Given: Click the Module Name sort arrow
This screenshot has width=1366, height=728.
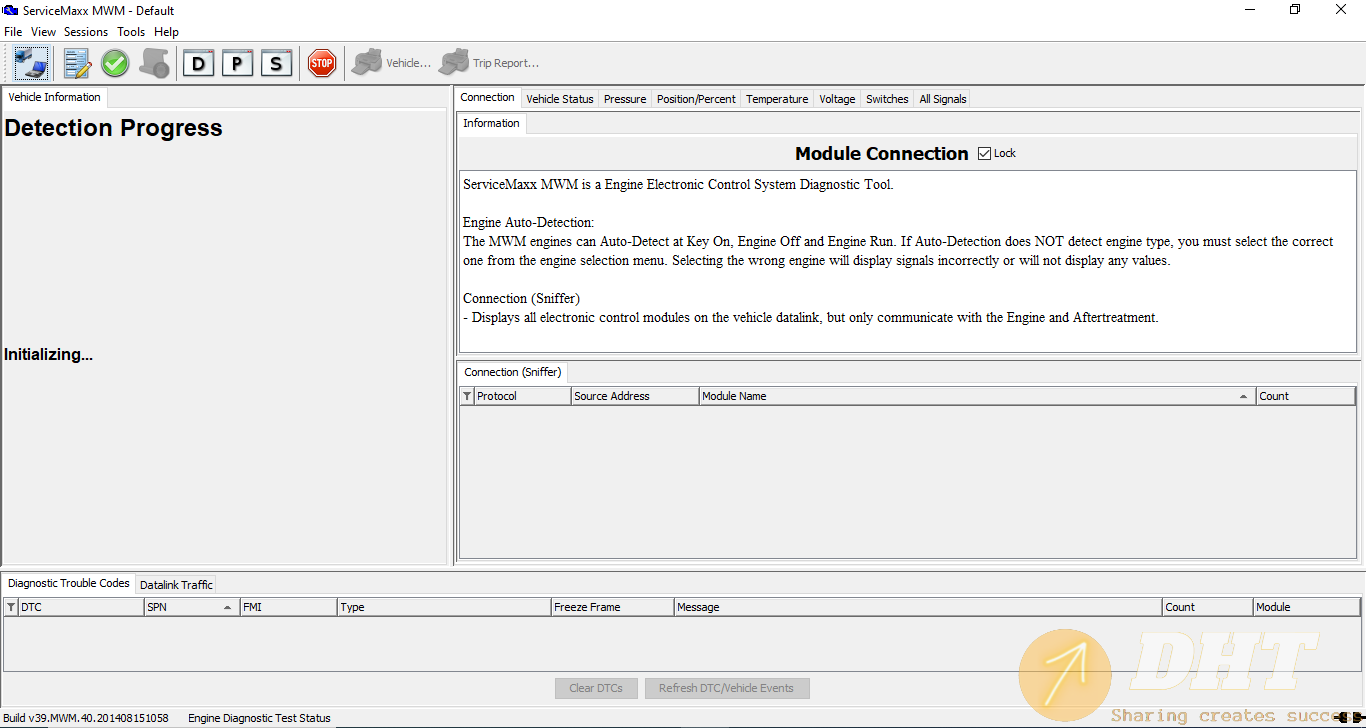Looking at the screenshot, I should click(x=1243, y=397).
